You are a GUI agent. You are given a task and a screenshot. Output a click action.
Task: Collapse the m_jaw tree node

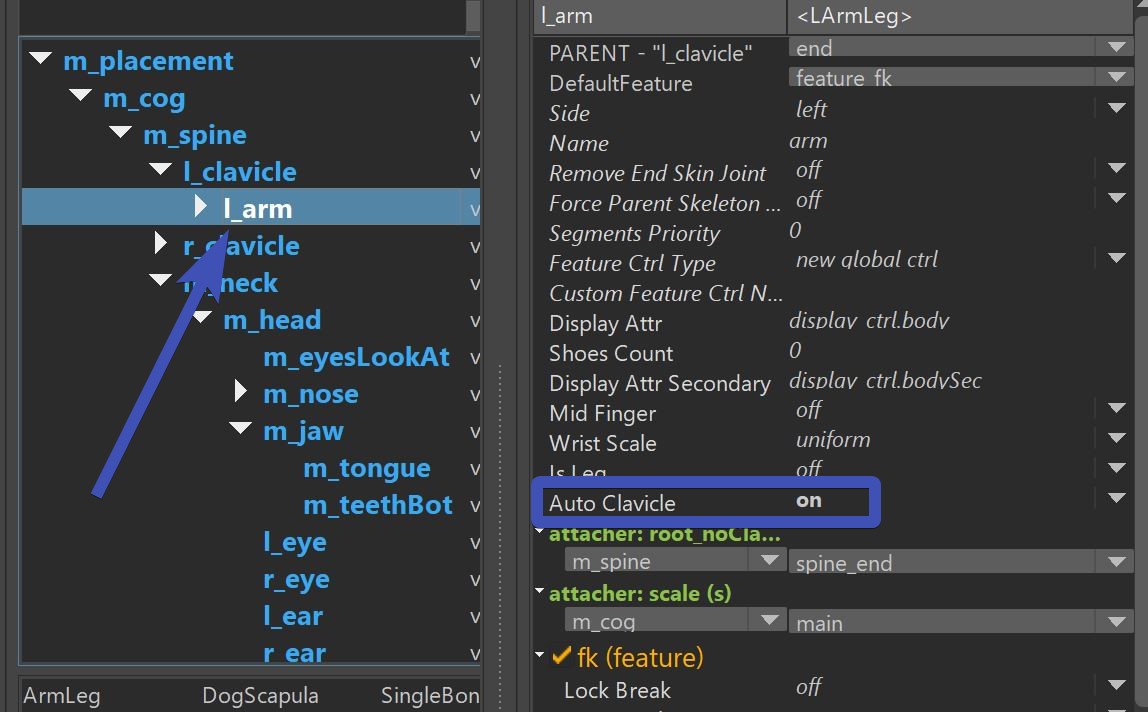point(240,428)
